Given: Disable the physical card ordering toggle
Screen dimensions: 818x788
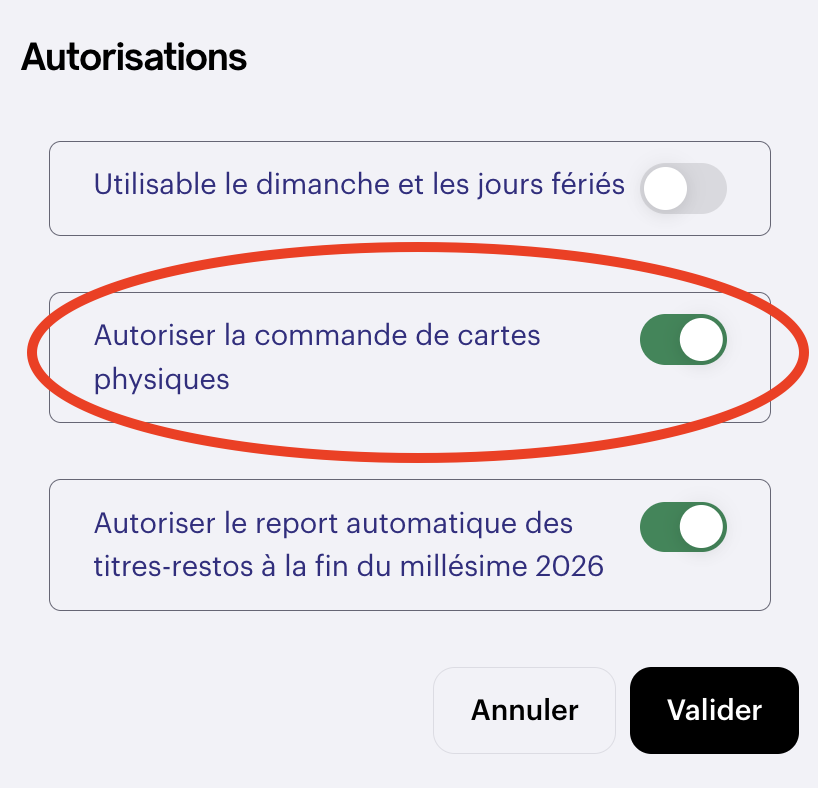Looking at the screenshot, I should point(683,341).
